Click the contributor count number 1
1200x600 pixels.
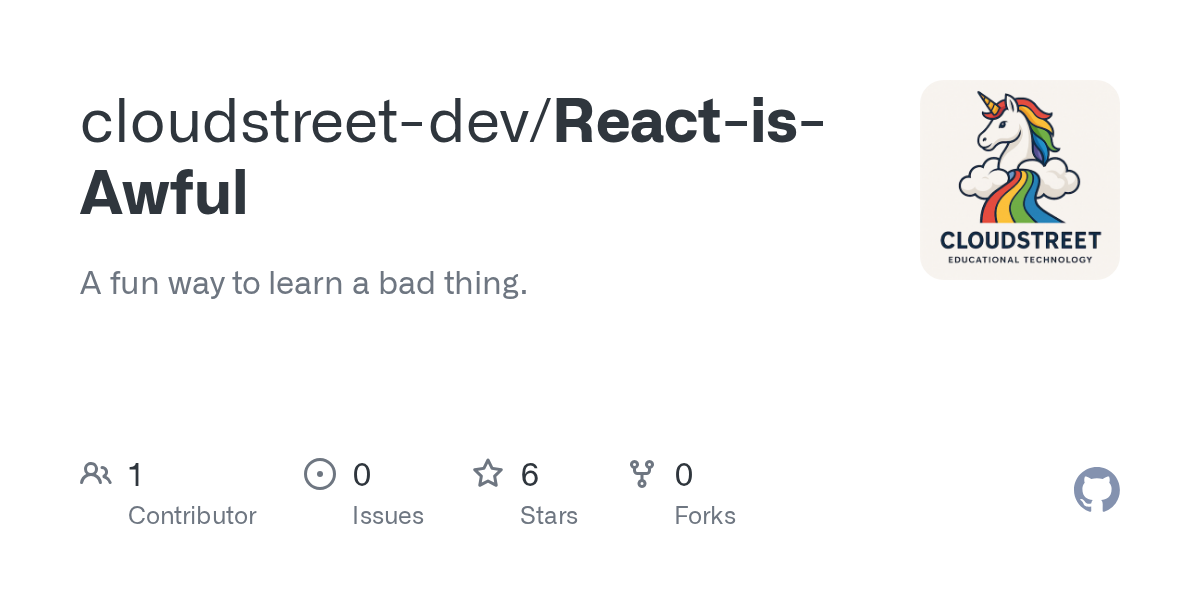click(135, 474)
